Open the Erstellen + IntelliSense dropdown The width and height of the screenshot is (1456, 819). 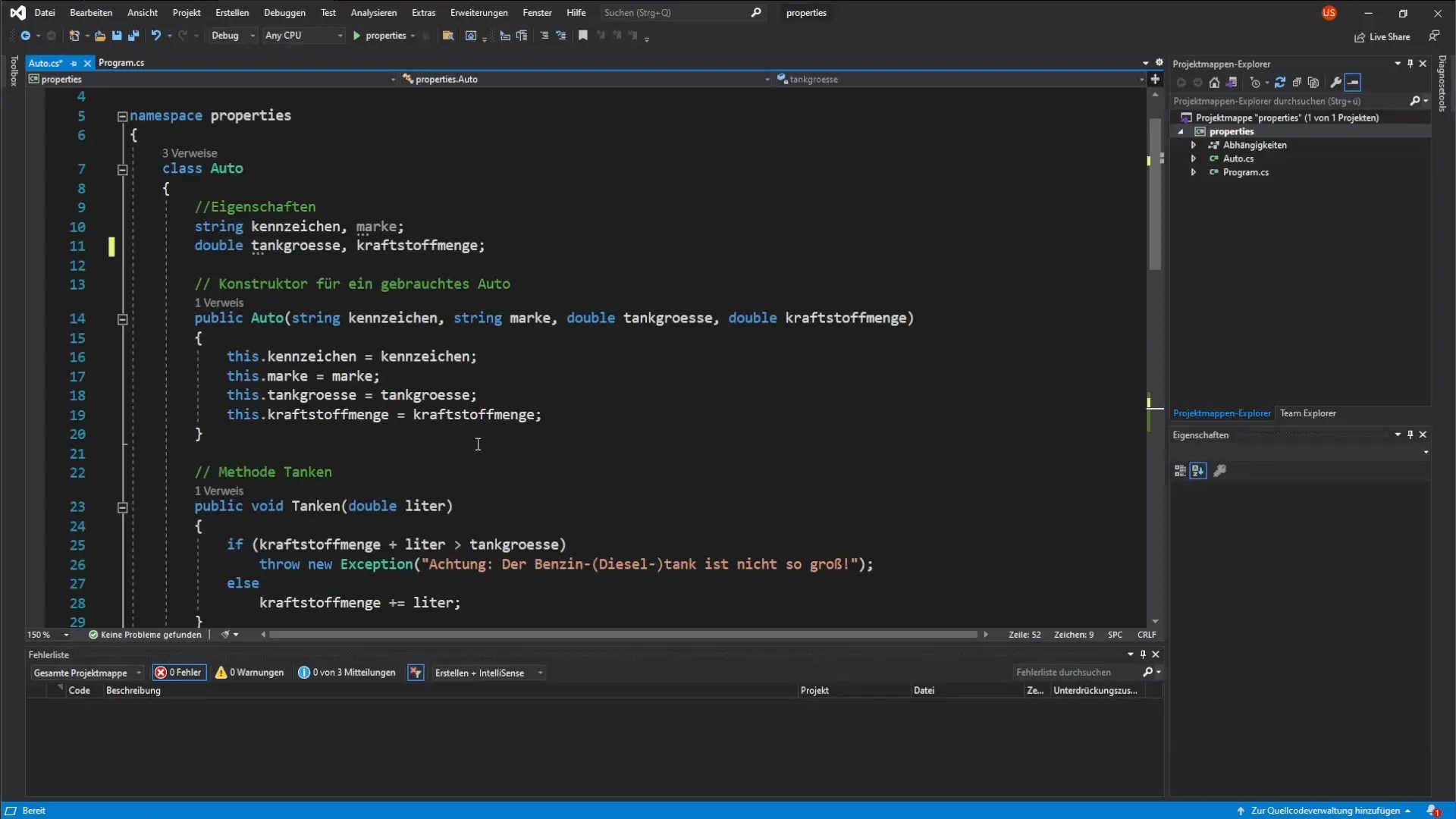[488, 673]
